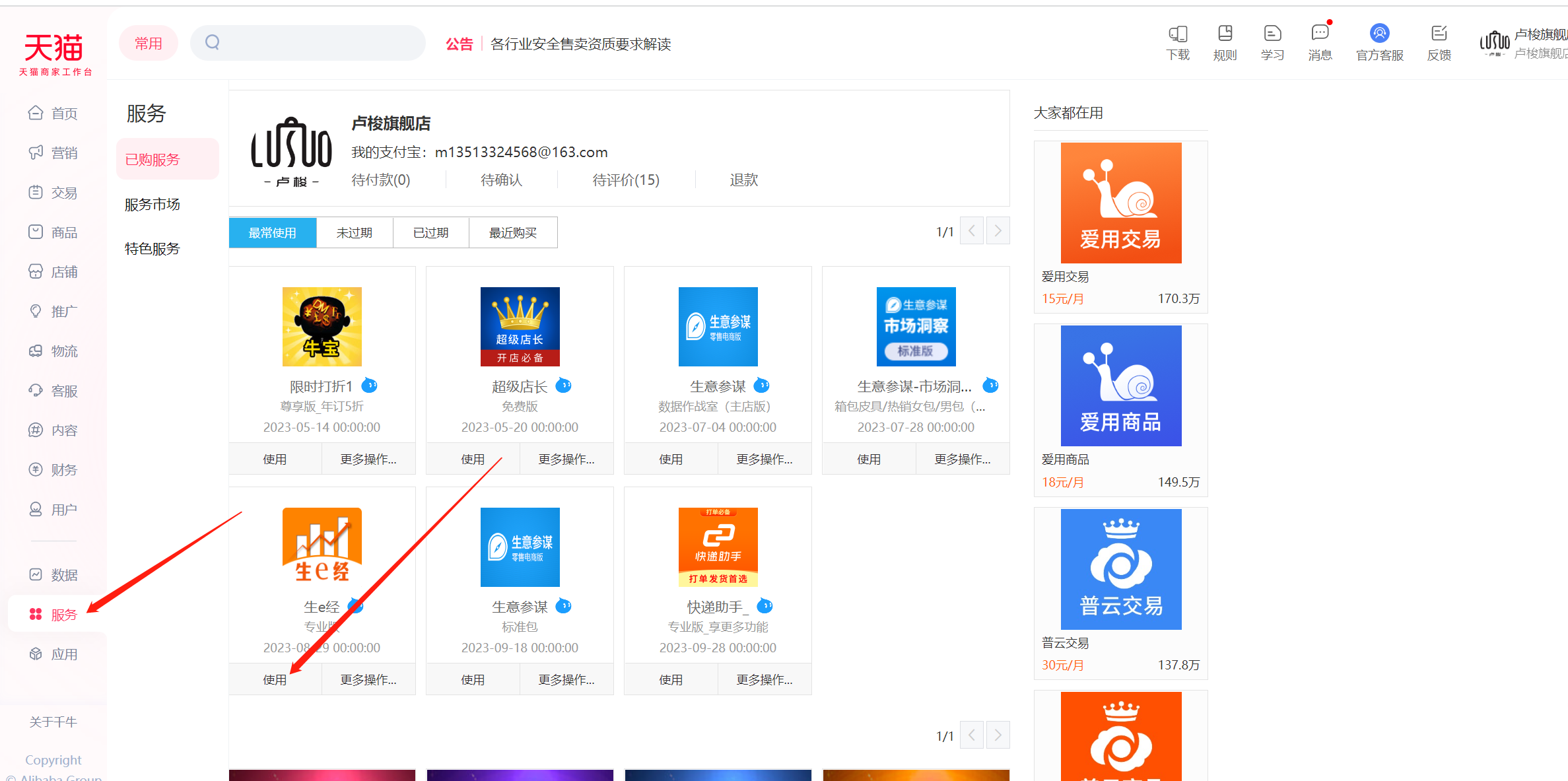Click the 爱用交易 recommended app thumbnail

click(1120, 203)
